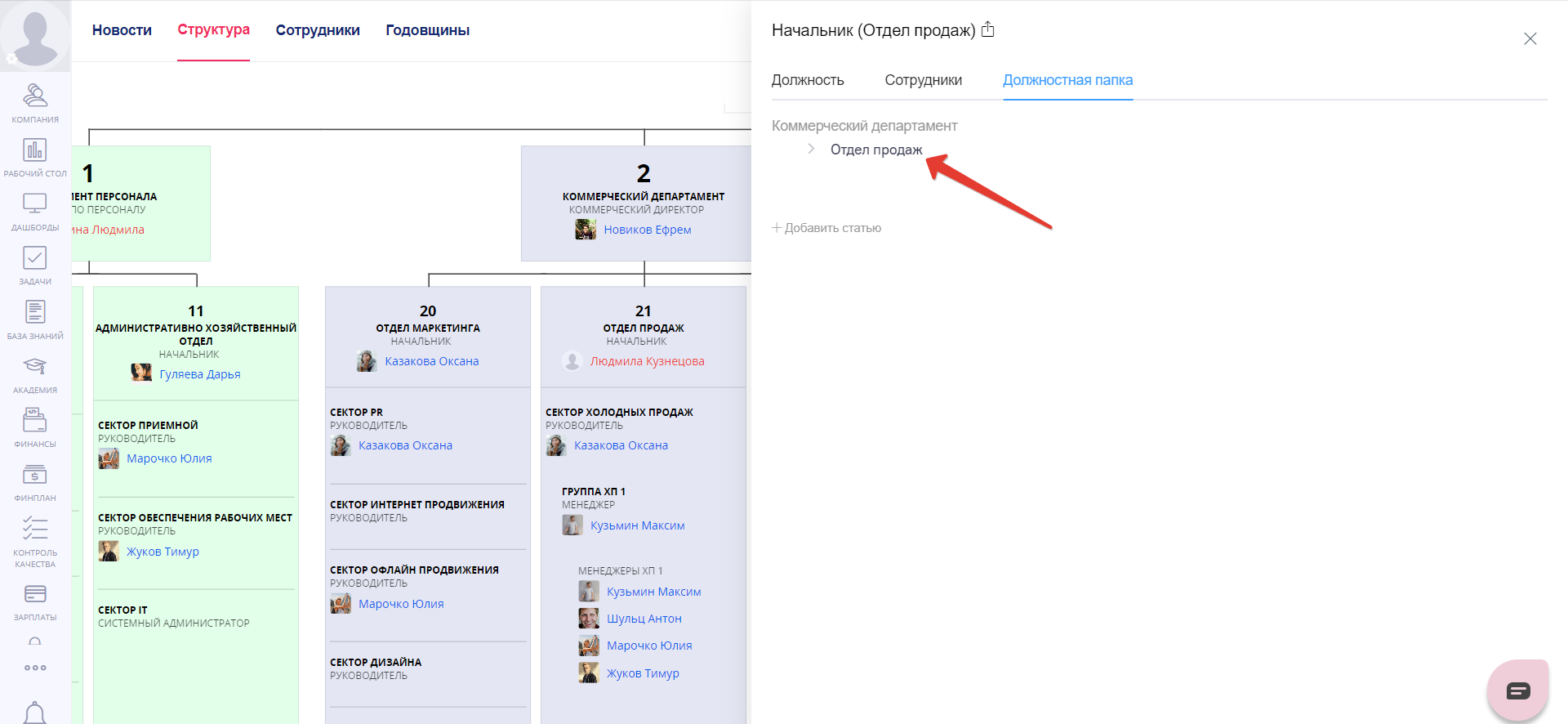The image size is (1568, 724).
Task: Open the Задачи checklist icon
Action: [x=35, y=265]
